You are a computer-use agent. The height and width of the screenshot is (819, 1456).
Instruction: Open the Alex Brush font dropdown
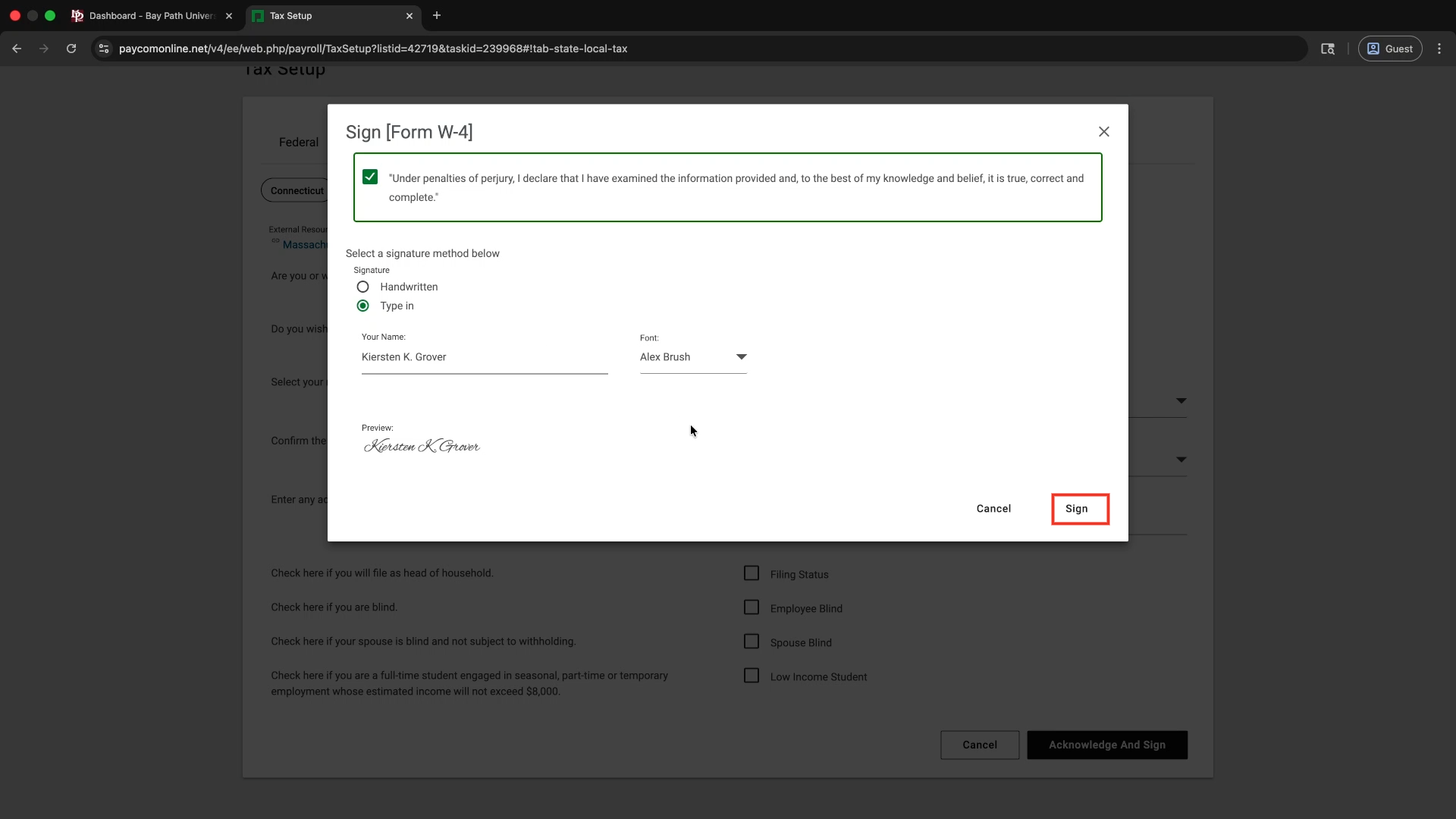click(693, 357)
